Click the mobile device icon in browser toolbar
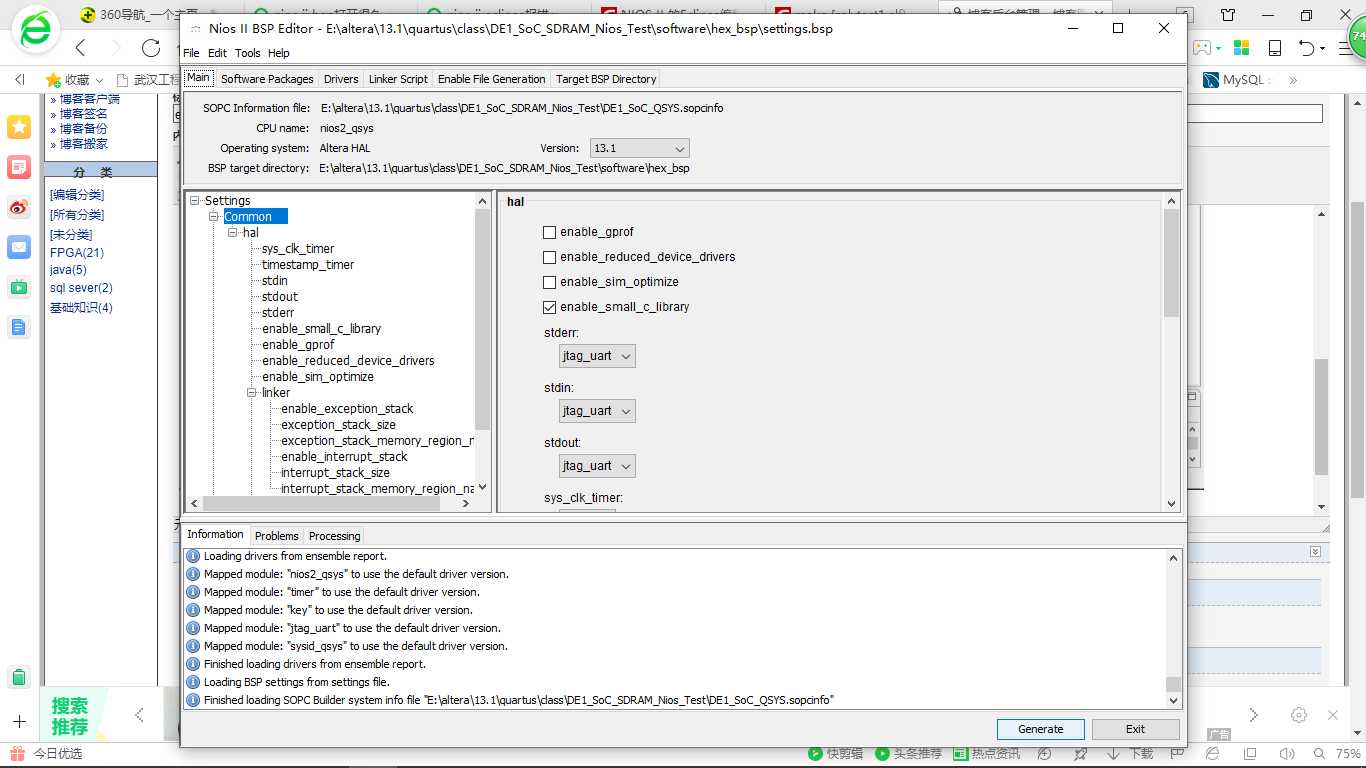 point(1275,48)
